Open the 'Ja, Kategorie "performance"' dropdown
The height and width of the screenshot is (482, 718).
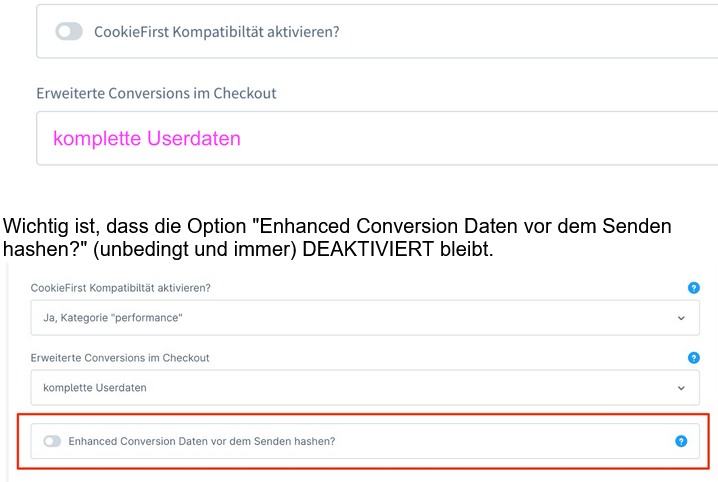pyautogui.click(x=360, y=318)
